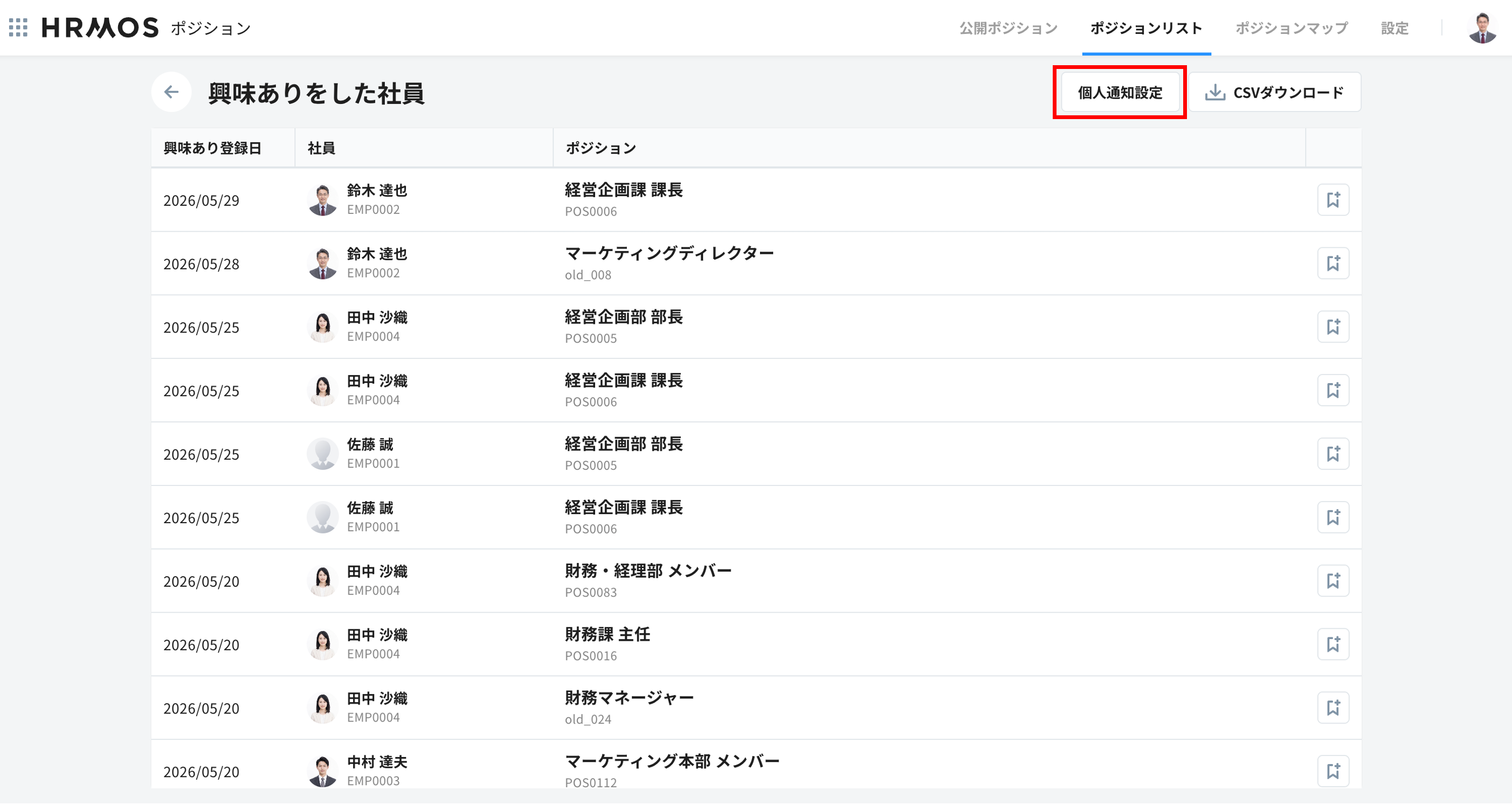This screenshot has height=805, width=1512.
Task: Open 個人通知設定 button
Action: tap(1120, 92)
